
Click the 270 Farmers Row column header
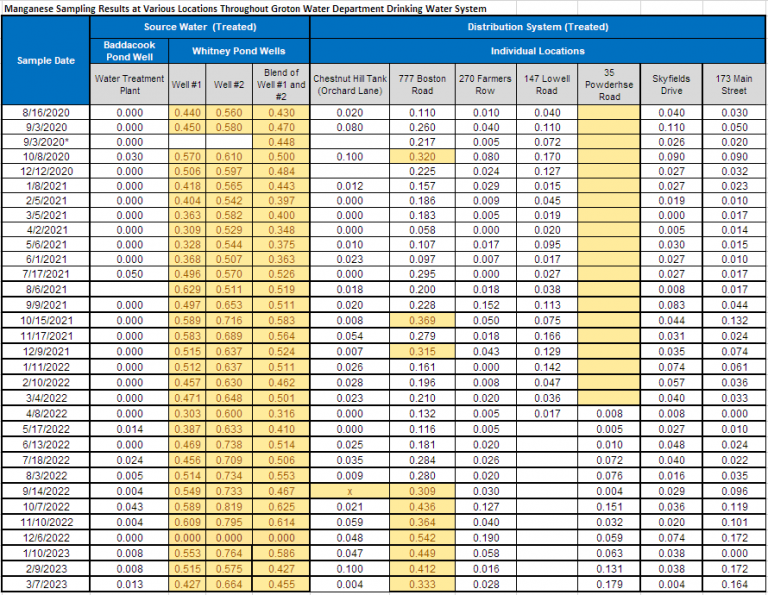[x=485, y=84]
